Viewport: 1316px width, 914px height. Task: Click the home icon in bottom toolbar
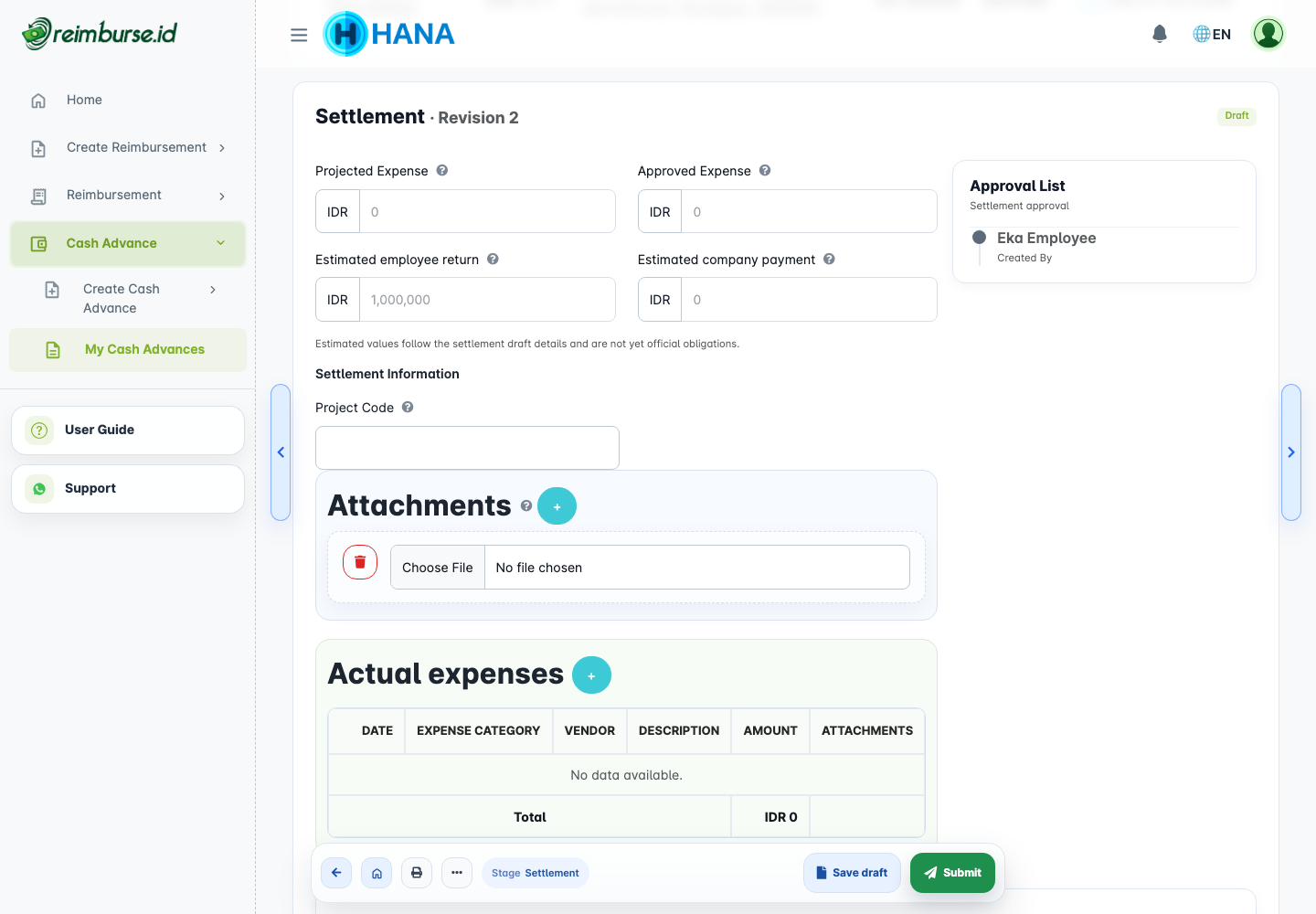[x=377, y=873]
